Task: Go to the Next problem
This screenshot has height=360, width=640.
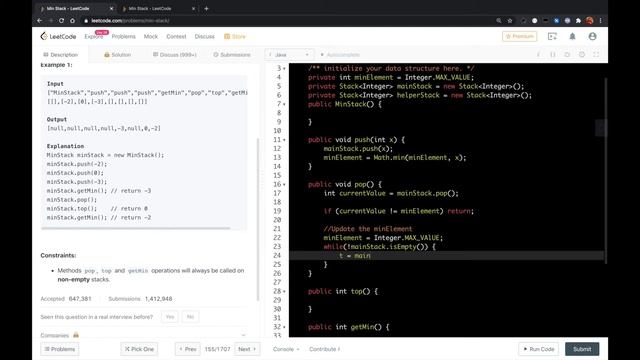Action: [247, 349]
